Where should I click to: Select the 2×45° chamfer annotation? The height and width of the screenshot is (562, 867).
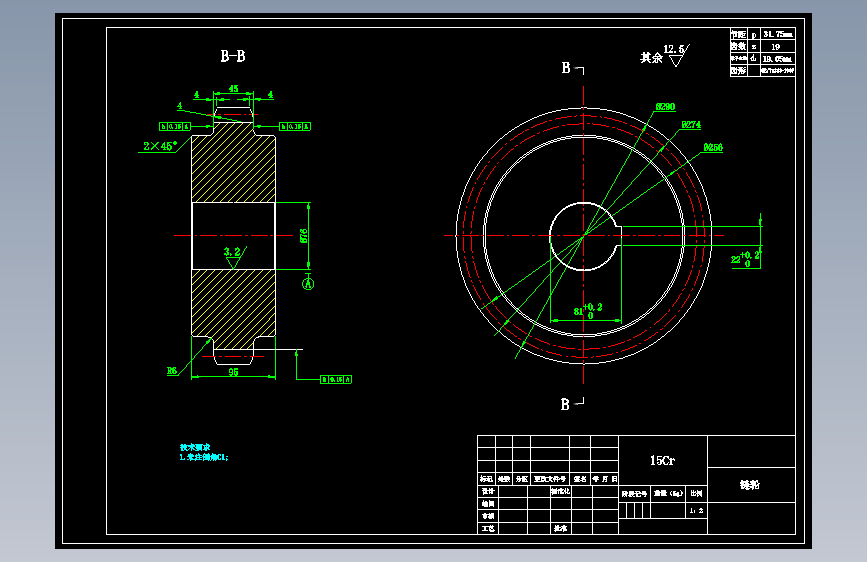160,146
